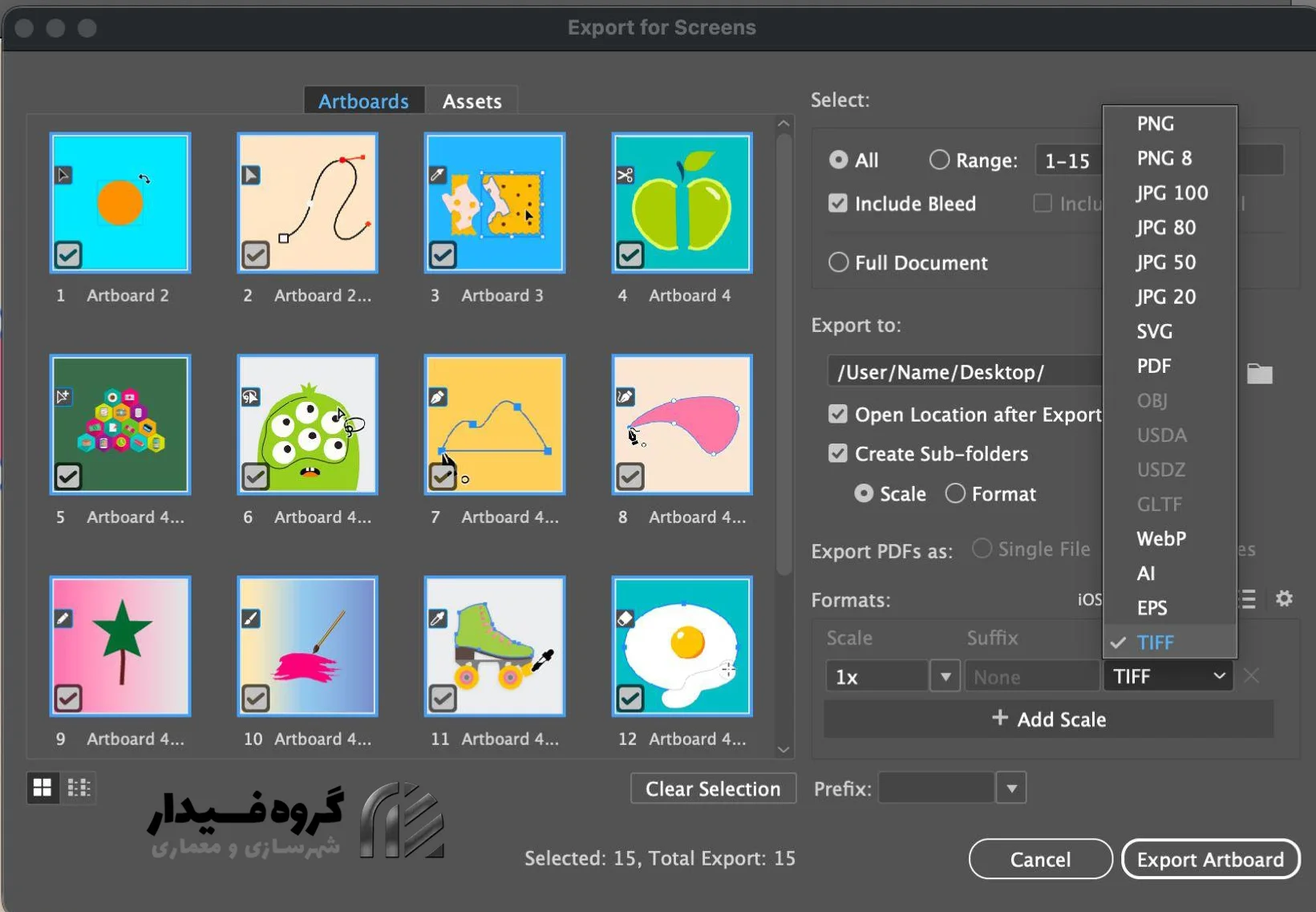Screen dimensions: 1316x912
Task: Remove the TIFF scale row
Action: [x=1251, y=676]
